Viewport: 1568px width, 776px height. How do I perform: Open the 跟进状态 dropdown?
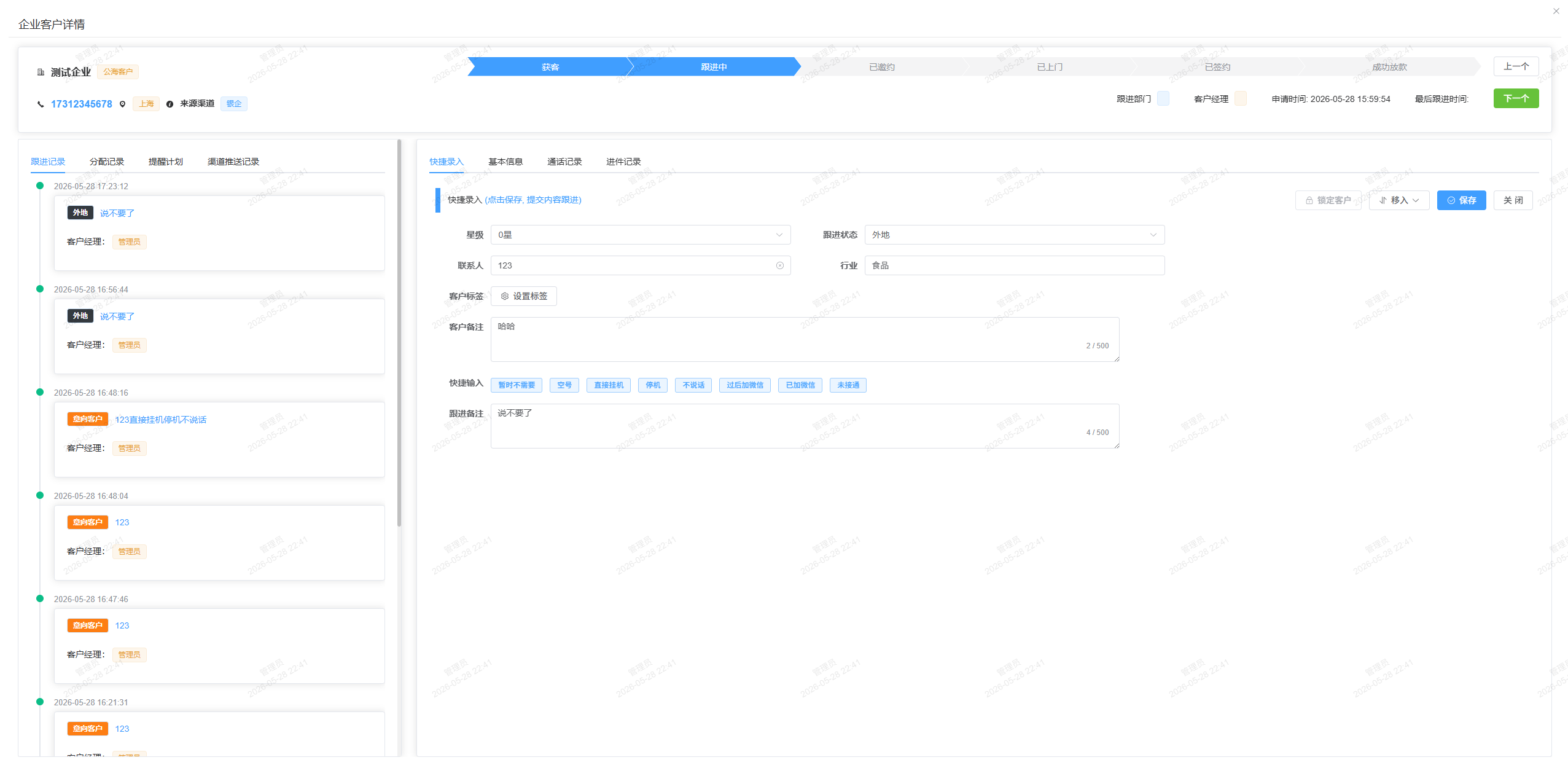pos(1014,235)
